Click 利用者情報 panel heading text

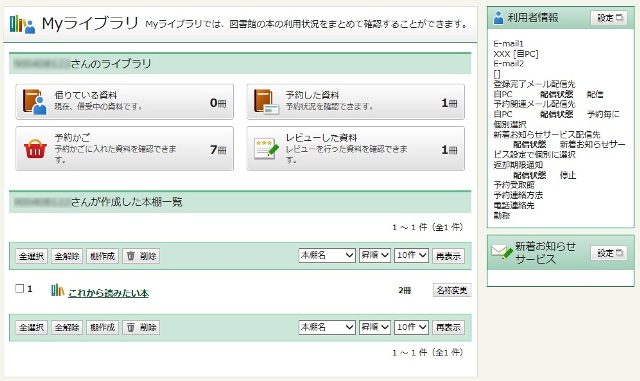pyautogui.click(x=533, y=18)
